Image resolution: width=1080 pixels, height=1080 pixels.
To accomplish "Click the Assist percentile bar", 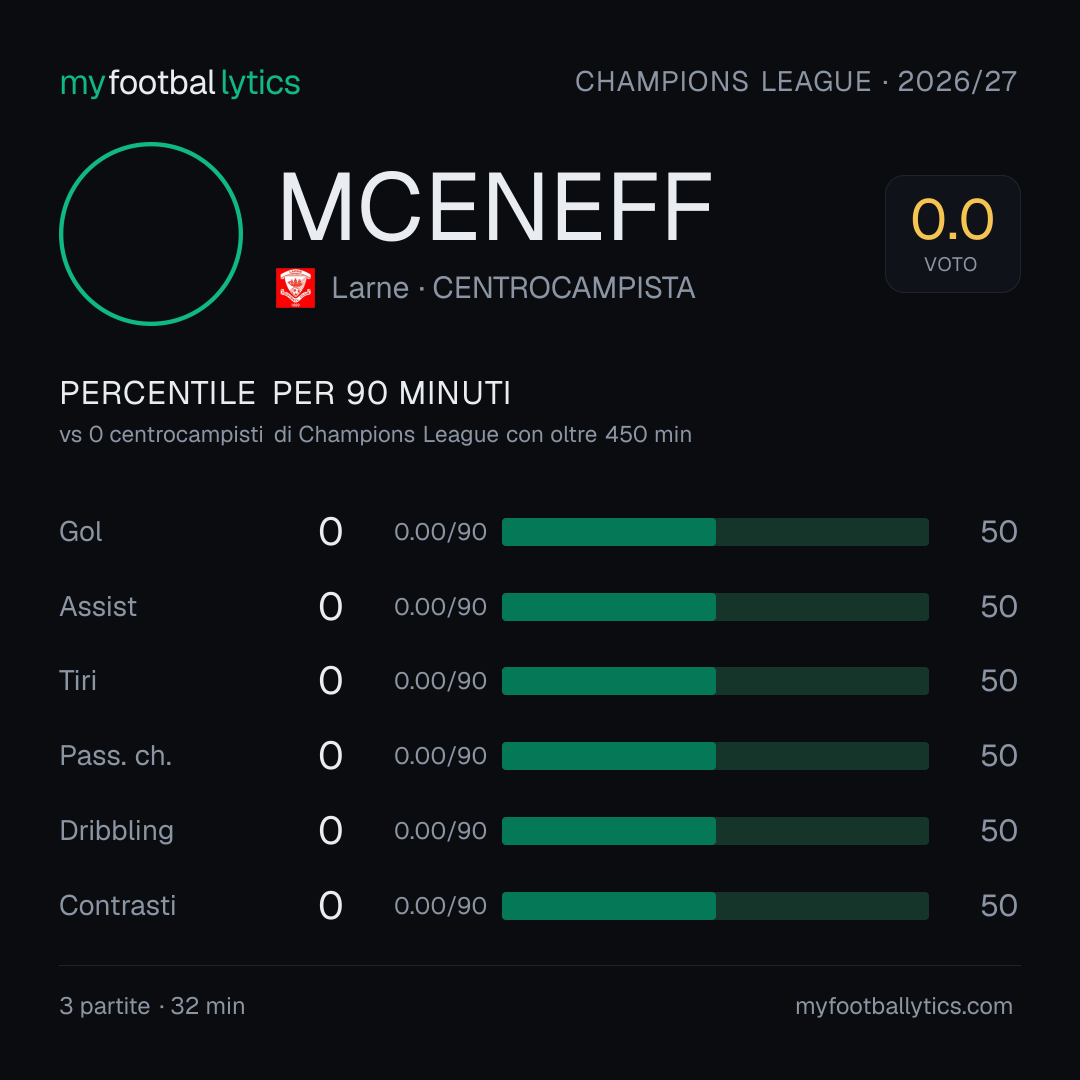I will 715,607.
